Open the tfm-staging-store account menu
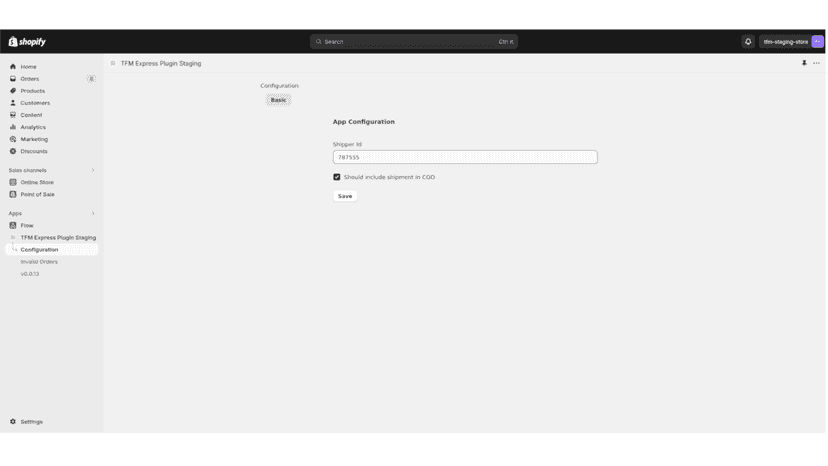 (791, 42)
